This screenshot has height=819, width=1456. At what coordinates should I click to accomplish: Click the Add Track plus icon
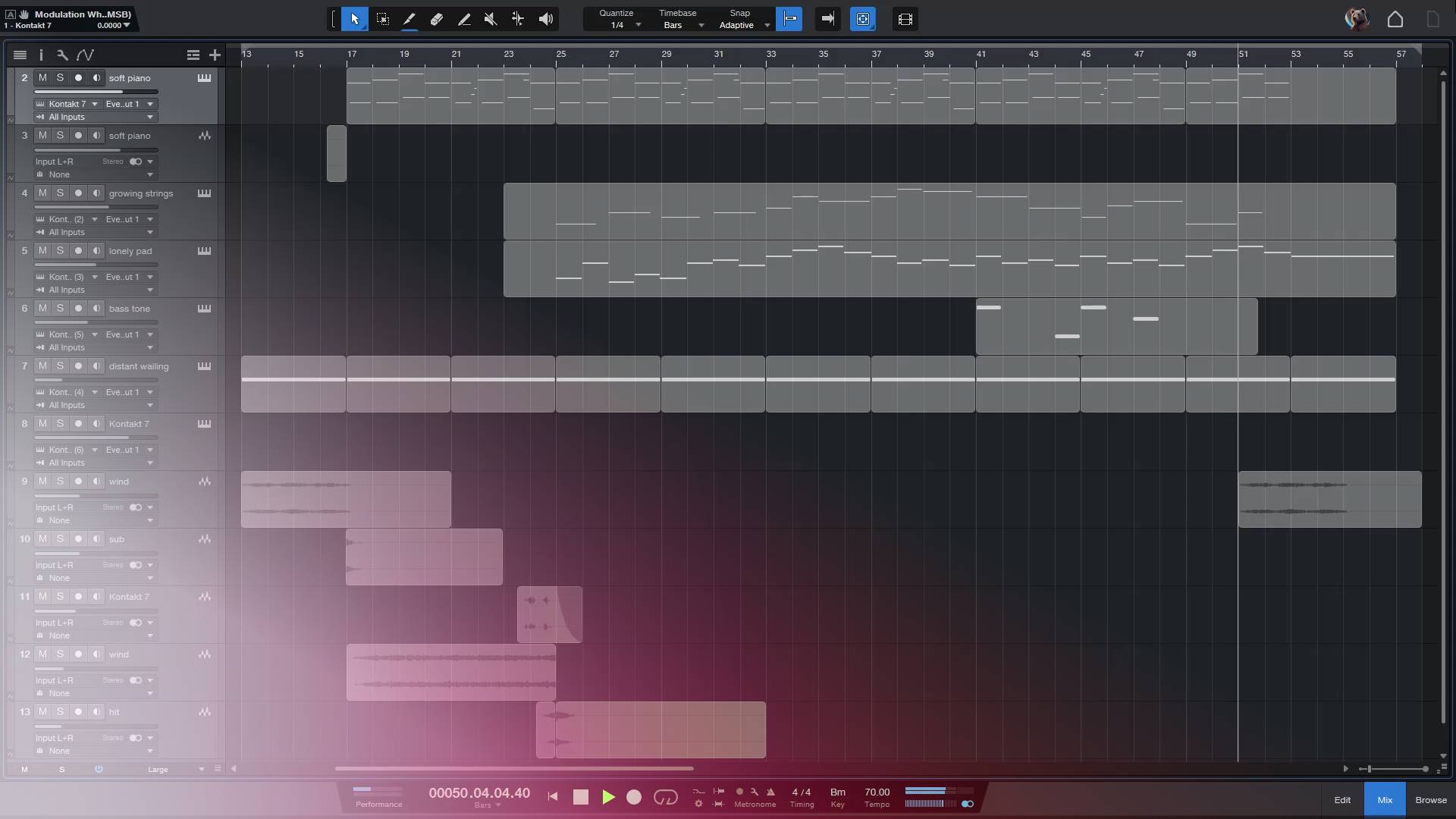[x=215, y=55]
